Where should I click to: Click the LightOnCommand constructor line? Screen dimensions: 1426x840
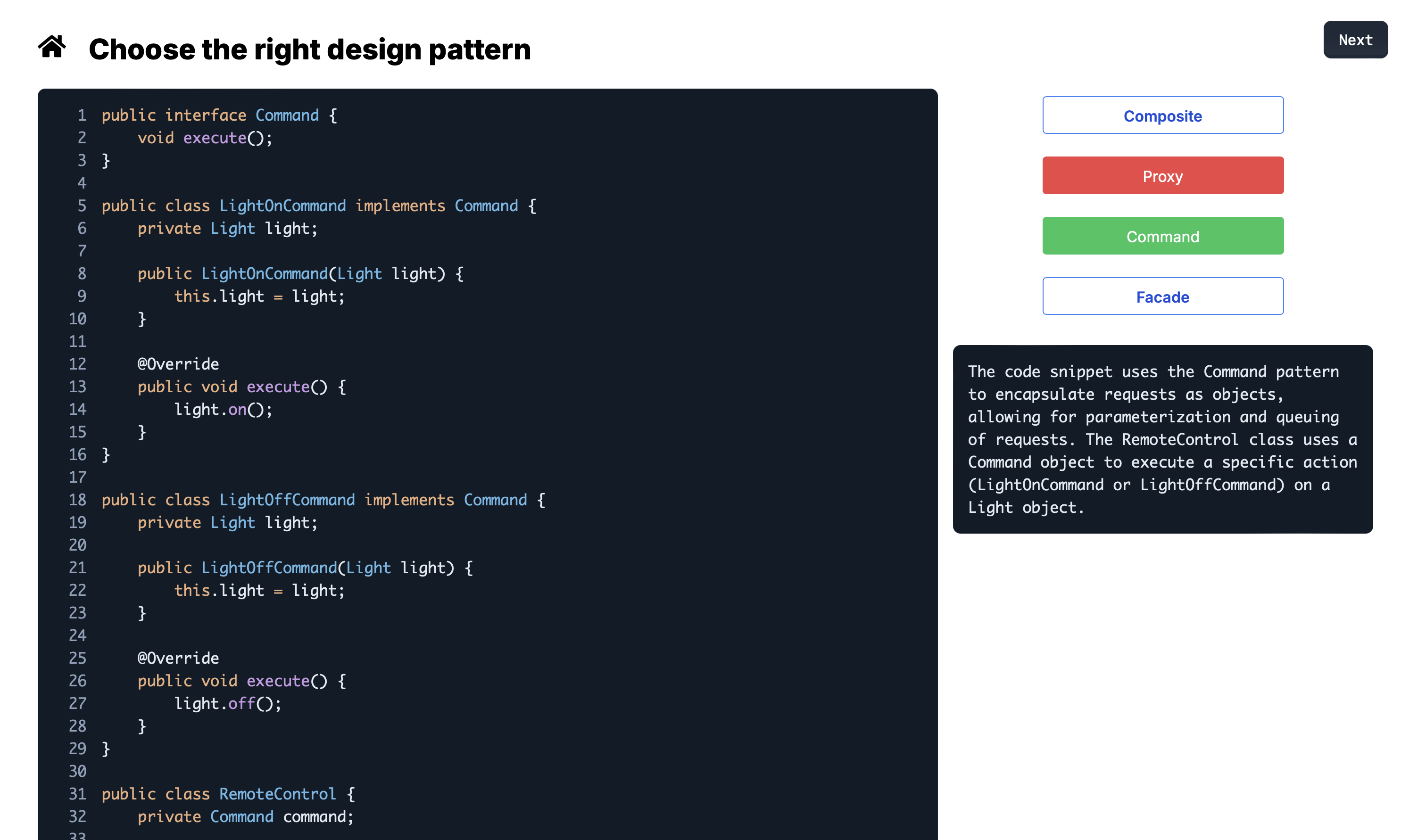click(300, 274)
